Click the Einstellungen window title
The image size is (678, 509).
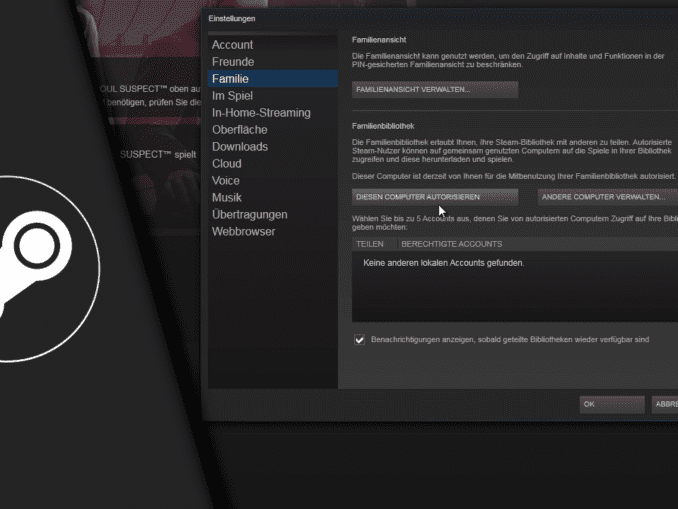232,19
